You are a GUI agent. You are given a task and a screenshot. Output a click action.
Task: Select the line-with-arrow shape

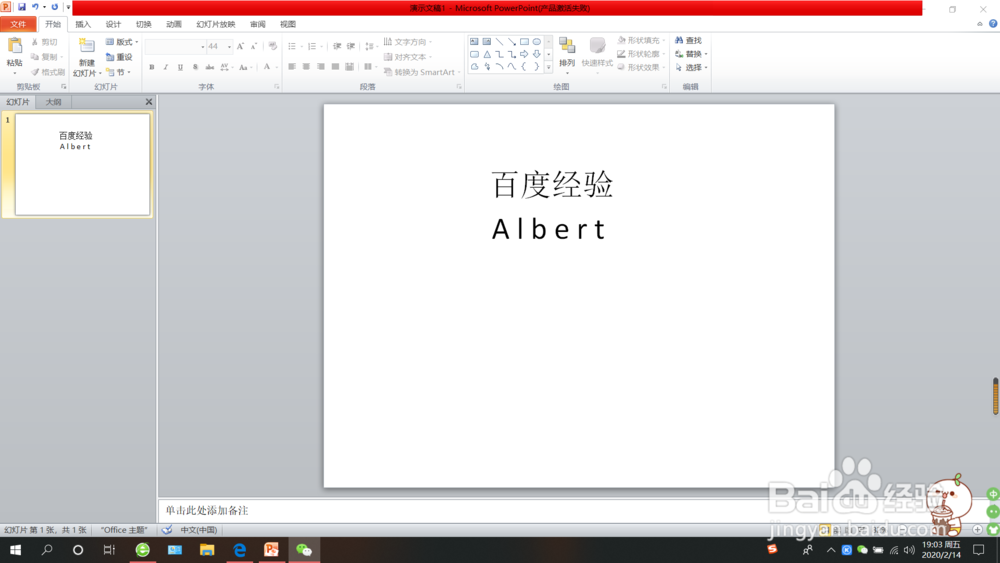pos(511,41)
